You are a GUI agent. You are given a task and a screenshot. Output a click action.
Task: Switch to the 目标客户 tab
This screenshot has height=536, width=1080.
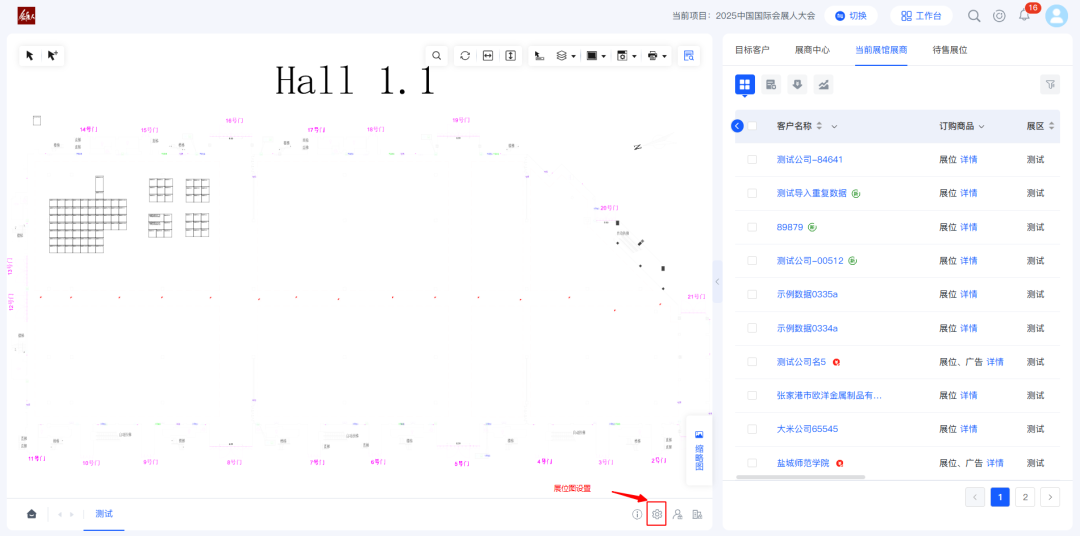click(752, 49)
